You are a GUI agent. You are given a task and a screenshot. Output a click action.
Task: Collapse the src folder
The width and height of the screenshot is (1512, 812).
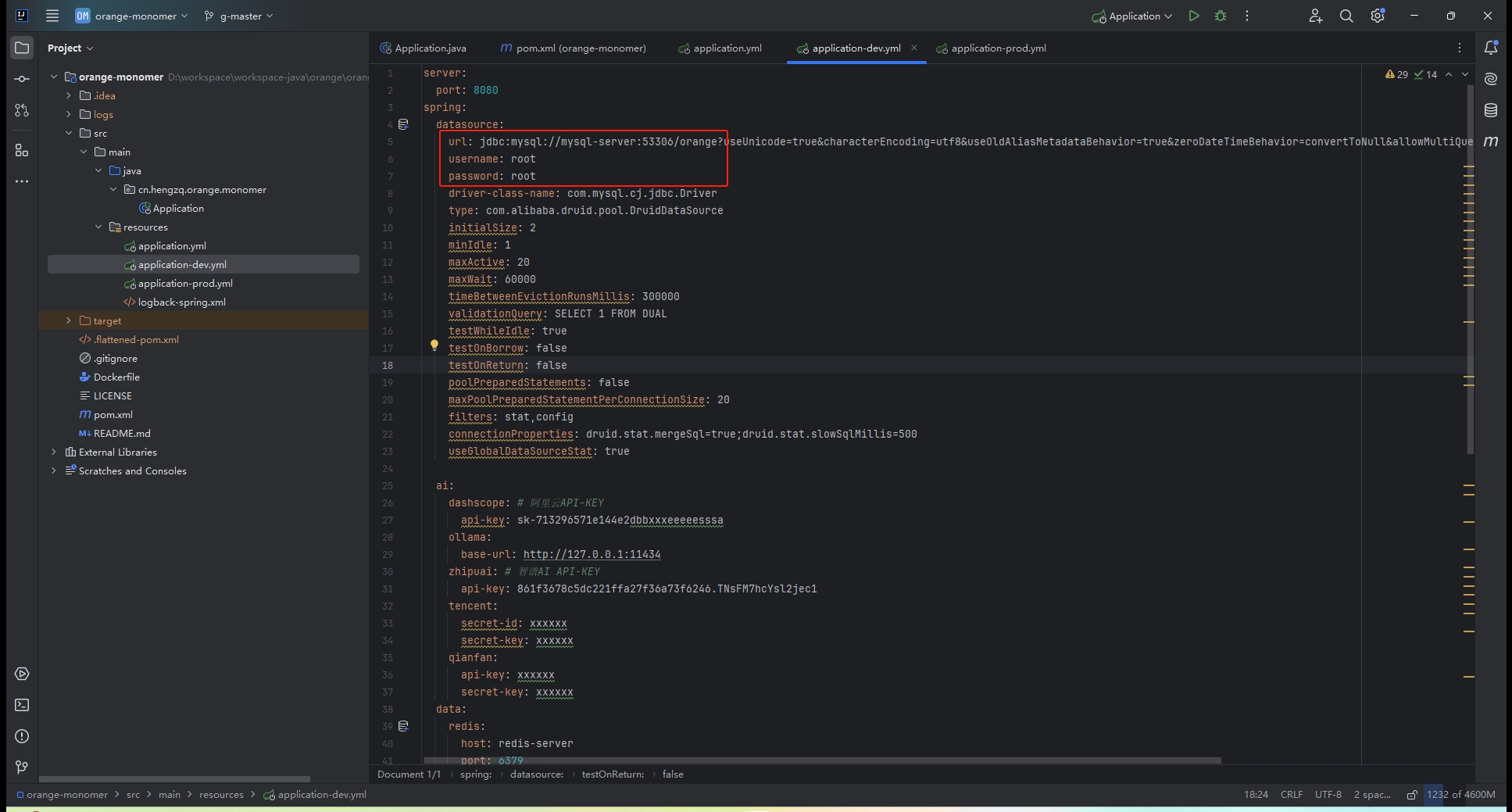coord(68,133)
